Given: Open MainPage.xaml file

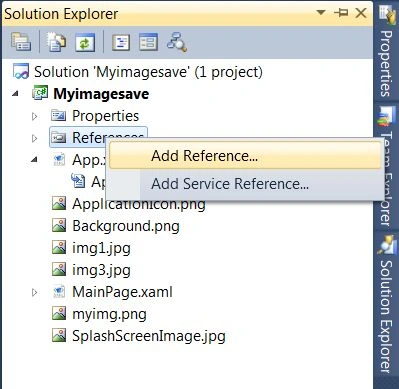Looking at the screenshot, I should pyautogui.click(x=122, y=292).
